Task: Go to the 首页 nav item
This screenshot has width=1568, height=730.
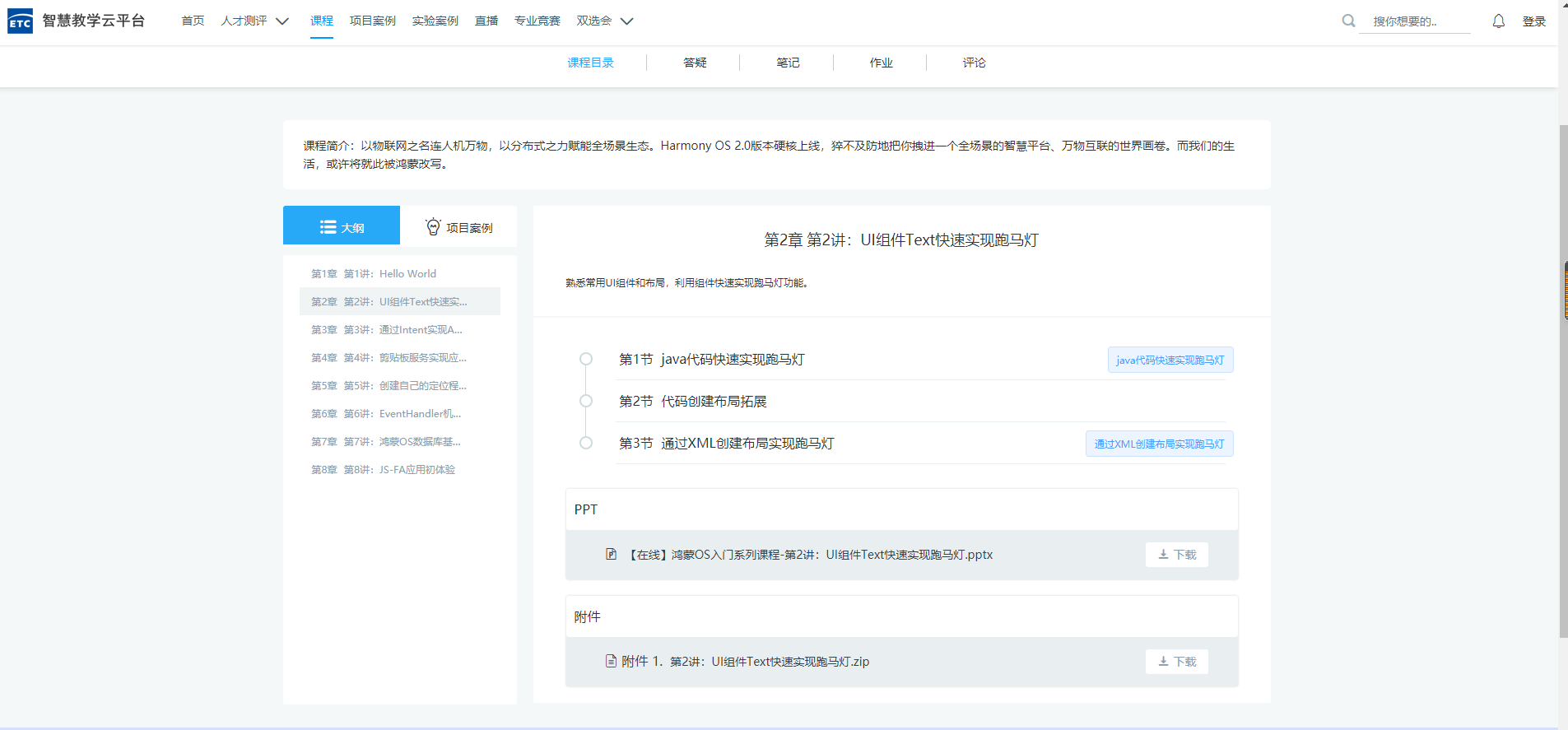Action: 193,21
